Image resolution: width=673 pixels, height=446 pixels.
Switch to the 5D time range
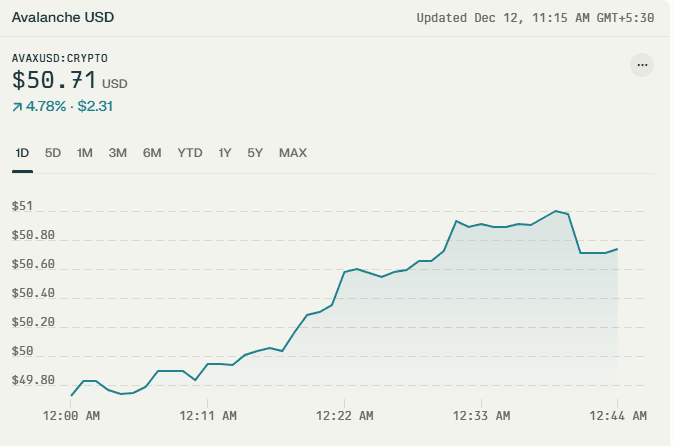[53, 153]
